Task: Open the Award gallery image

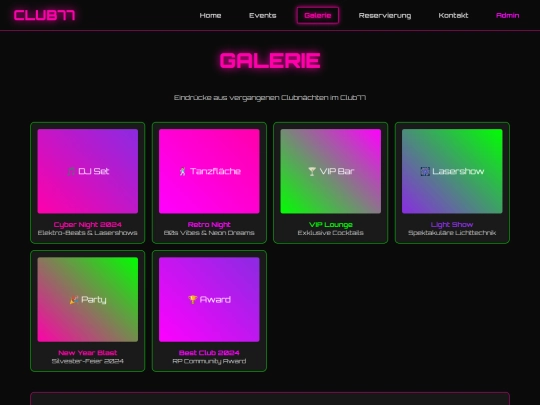Action: pos(209,300)
